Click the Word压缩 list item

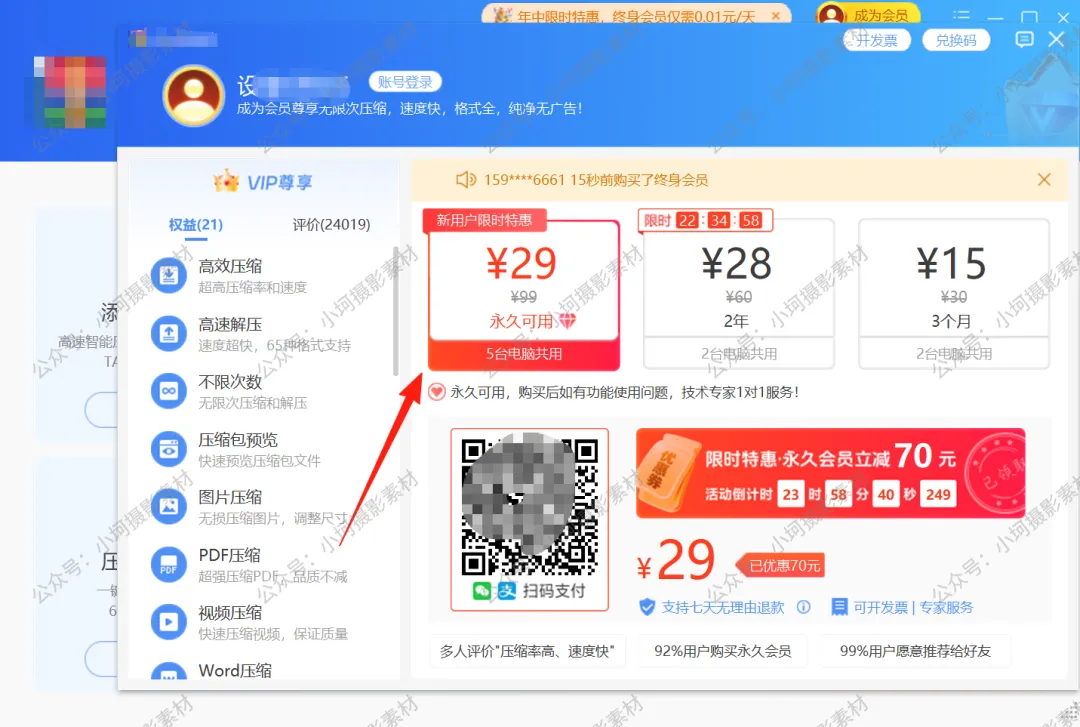pyautogui.click(x=235, y=670)
